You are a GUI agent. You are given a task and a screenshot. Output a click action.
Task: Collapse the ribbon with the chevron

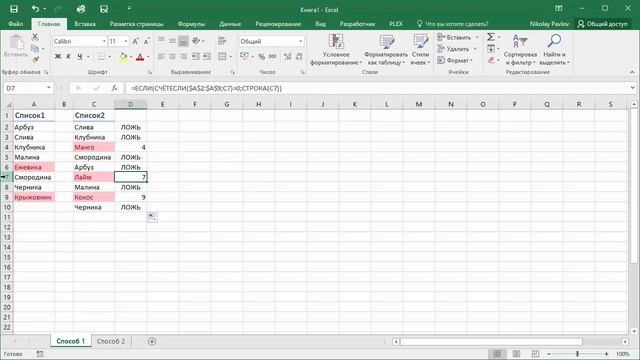pos(632,72)
